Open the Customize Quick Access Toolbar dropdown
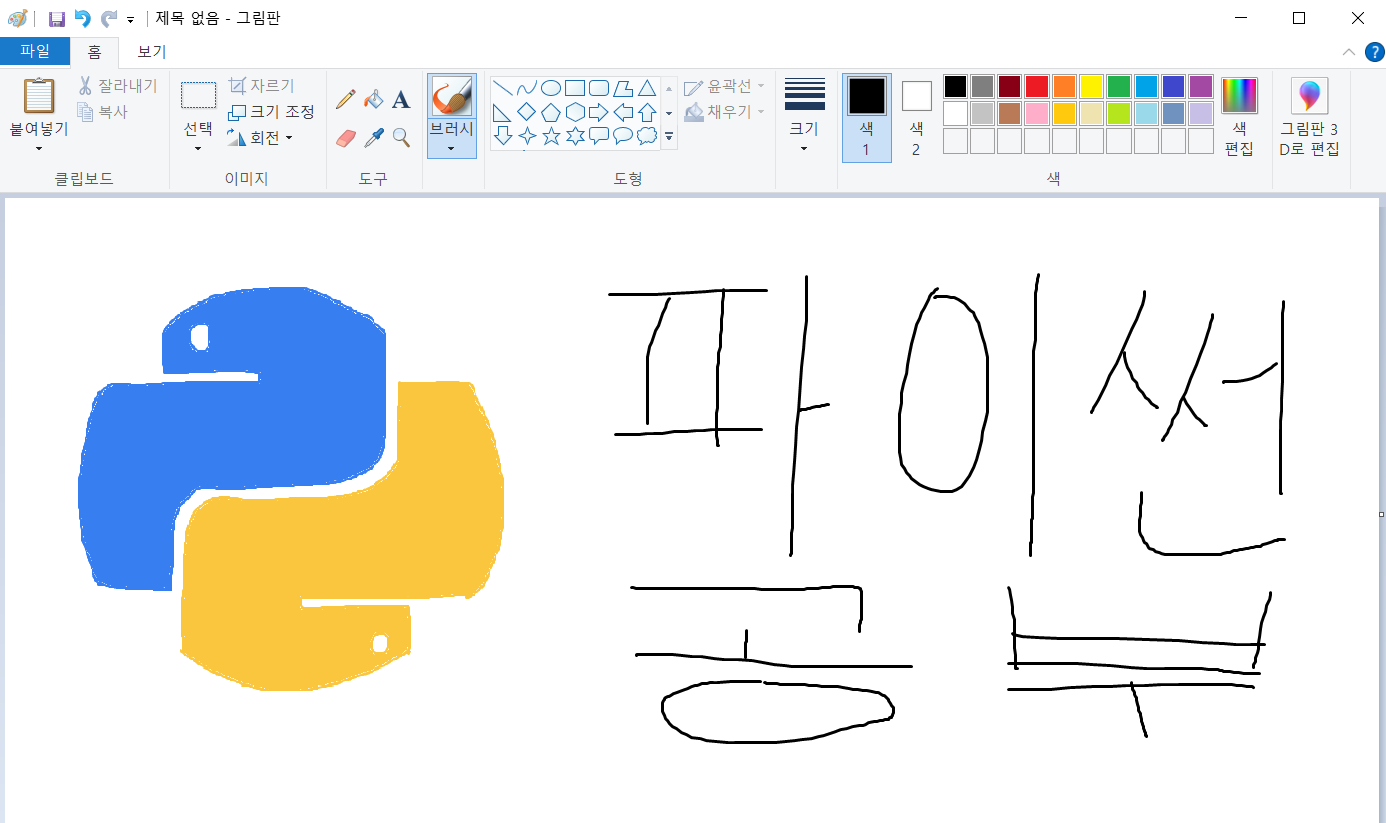Screen dimensions: 1386x823 click(x=130, y=19)
